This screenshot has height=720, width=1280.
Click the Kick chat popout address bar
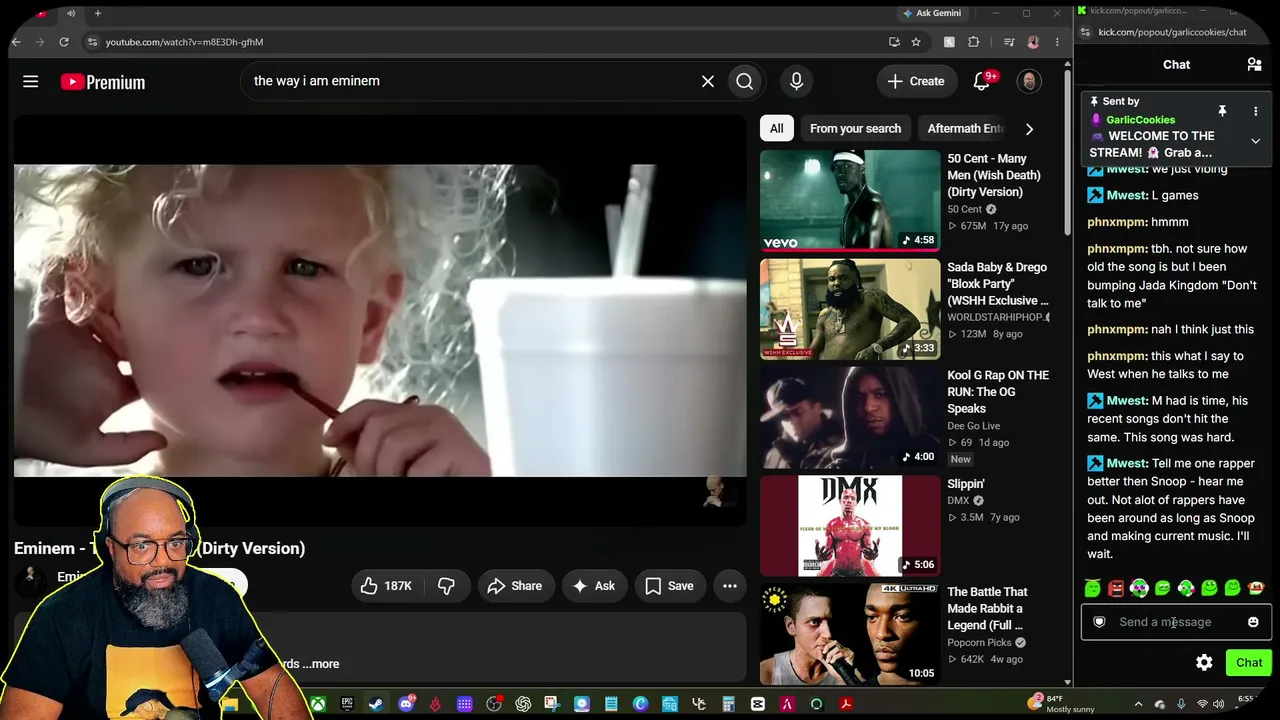click(1173, 32)
